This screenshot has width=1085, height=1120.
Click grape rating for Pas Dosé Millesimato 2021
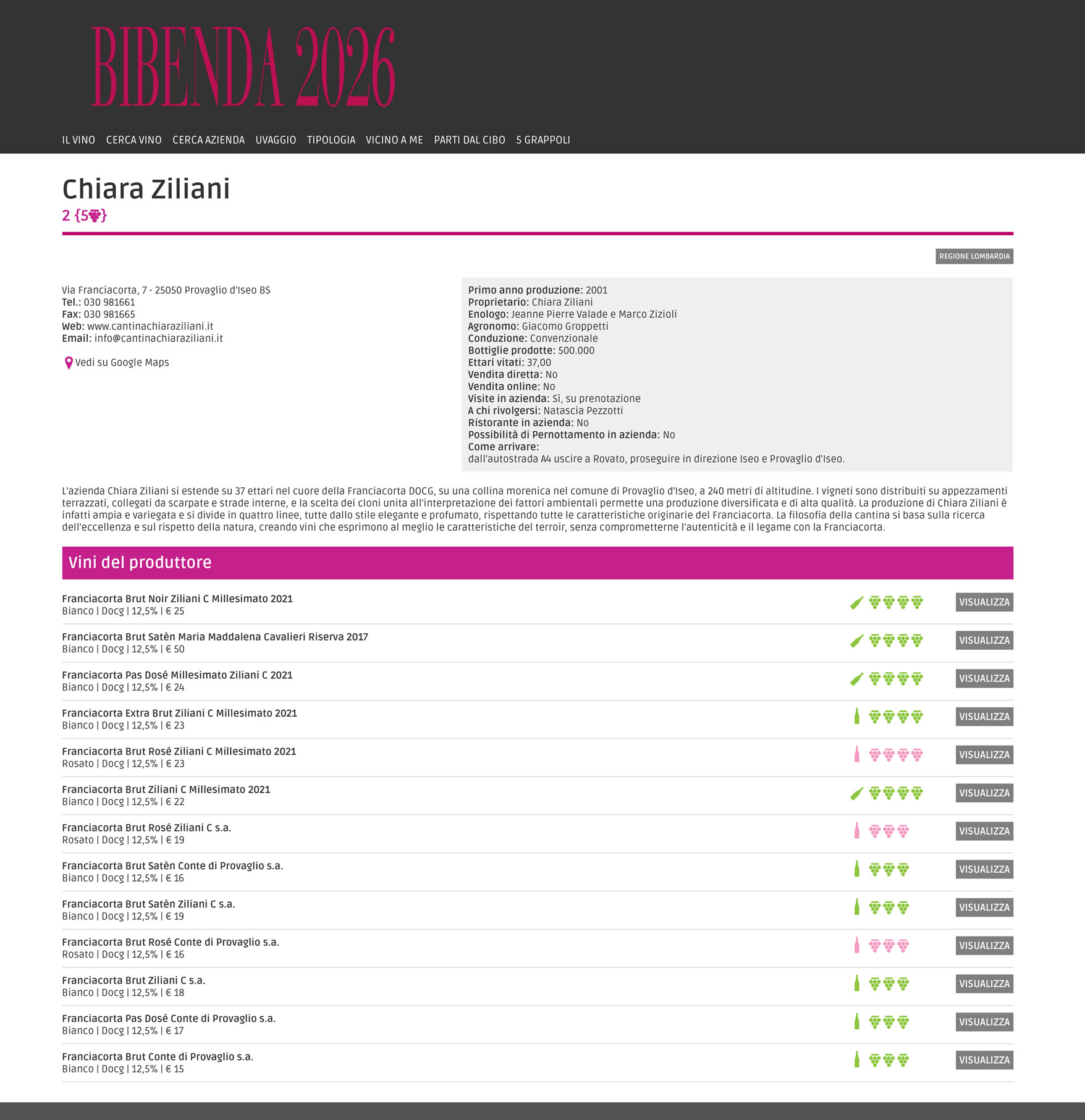click(x=895, y=679)
